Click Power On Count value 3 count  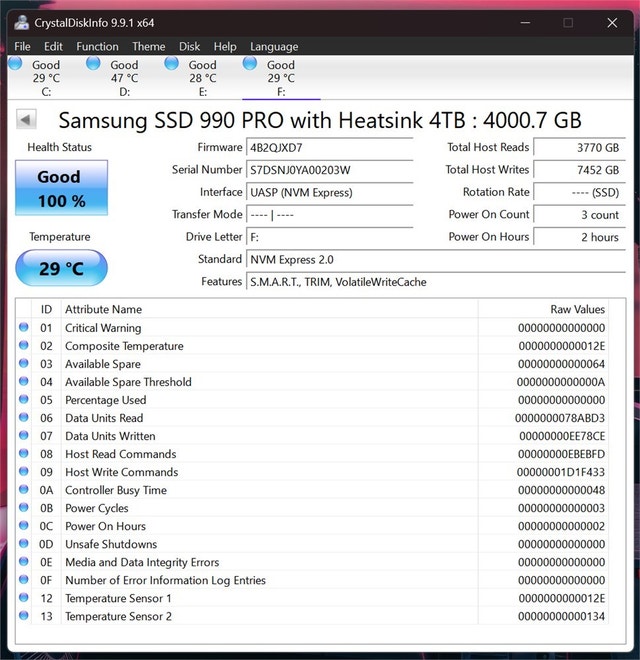tap(579, 214)
